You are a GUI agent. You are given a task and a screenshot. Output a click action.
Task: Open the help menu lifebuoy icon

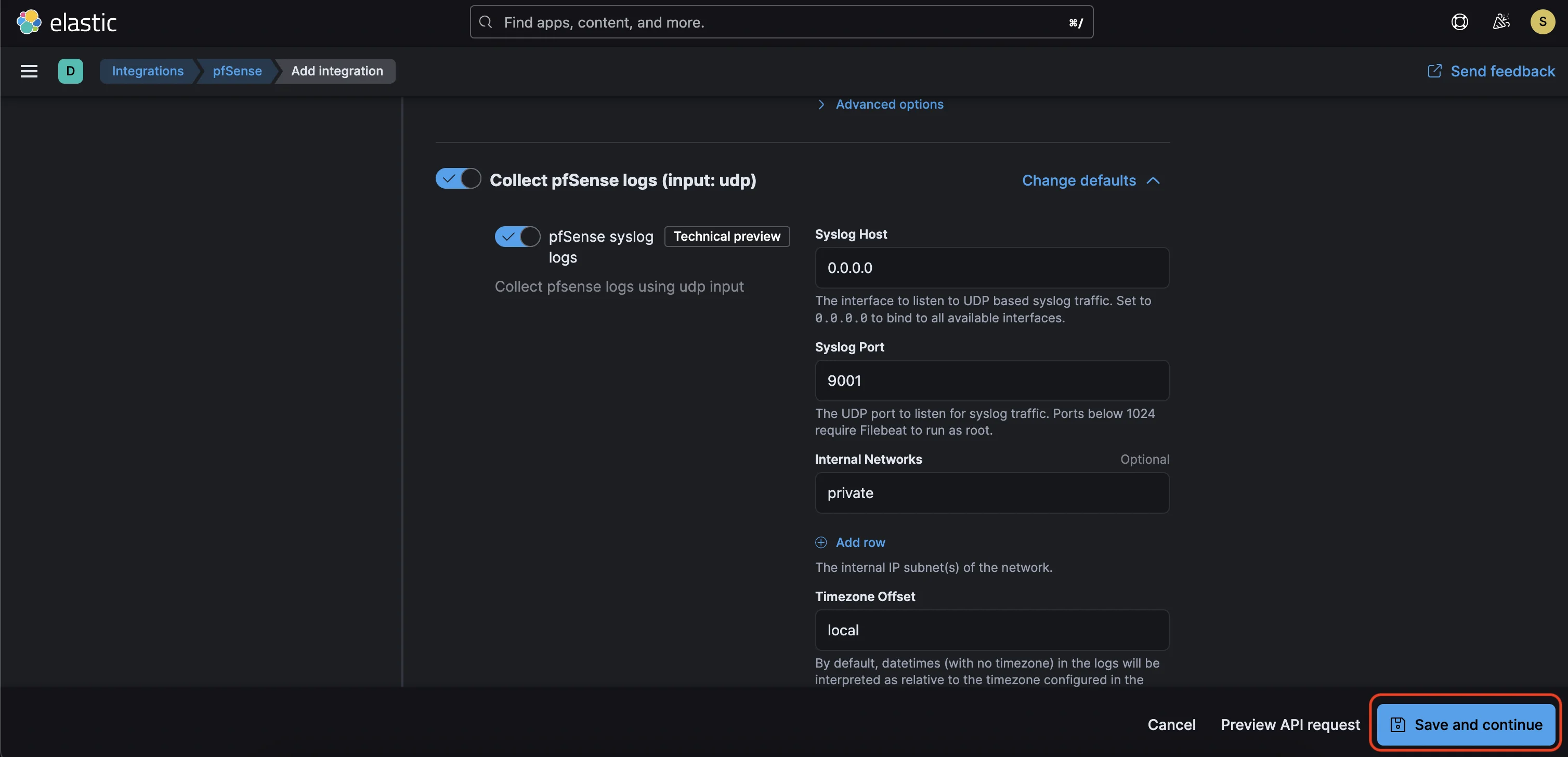click(1459, 22)
